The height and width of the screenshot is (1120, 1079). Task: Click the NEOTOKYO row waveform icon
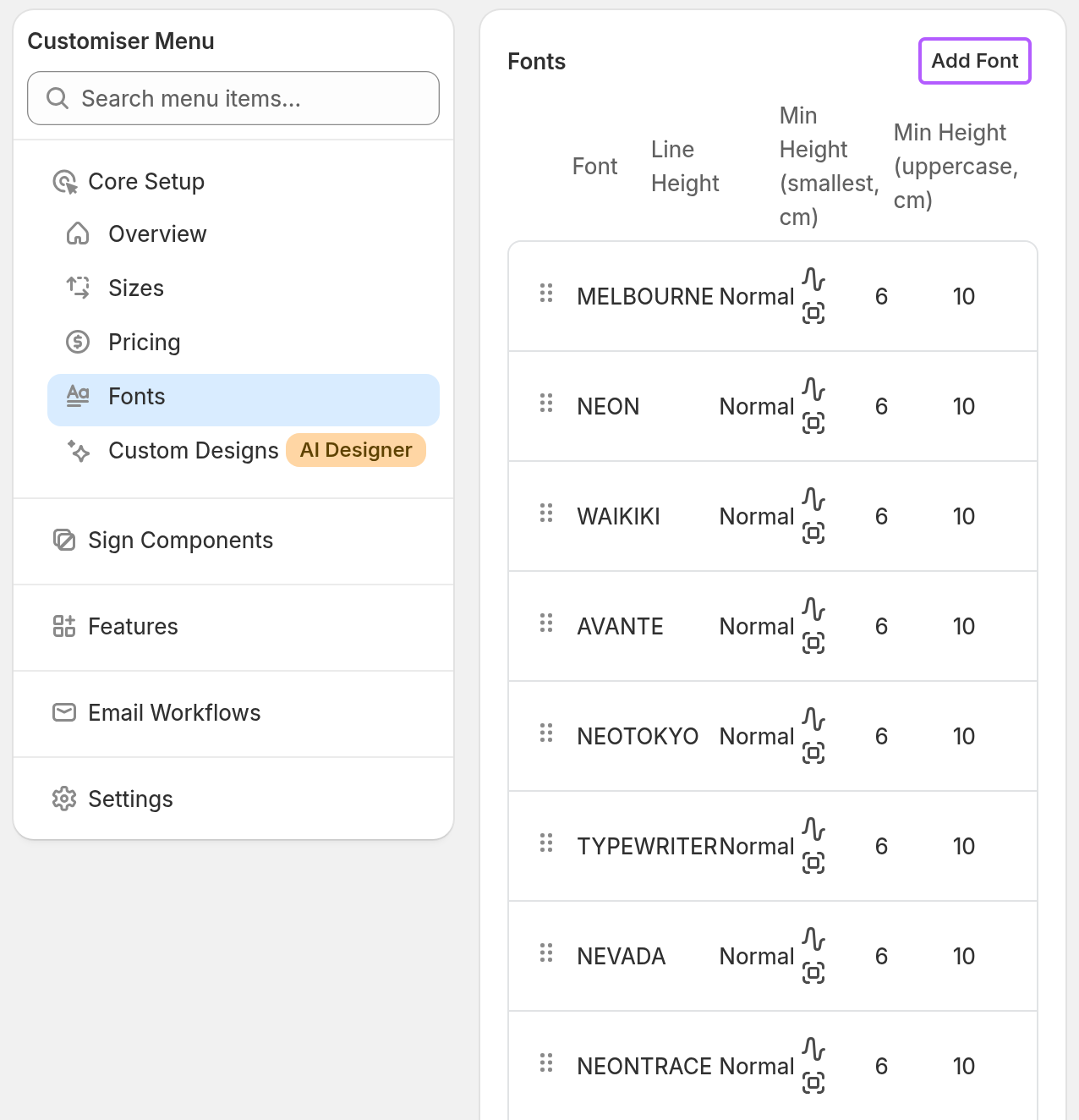(x=813, y=719)
